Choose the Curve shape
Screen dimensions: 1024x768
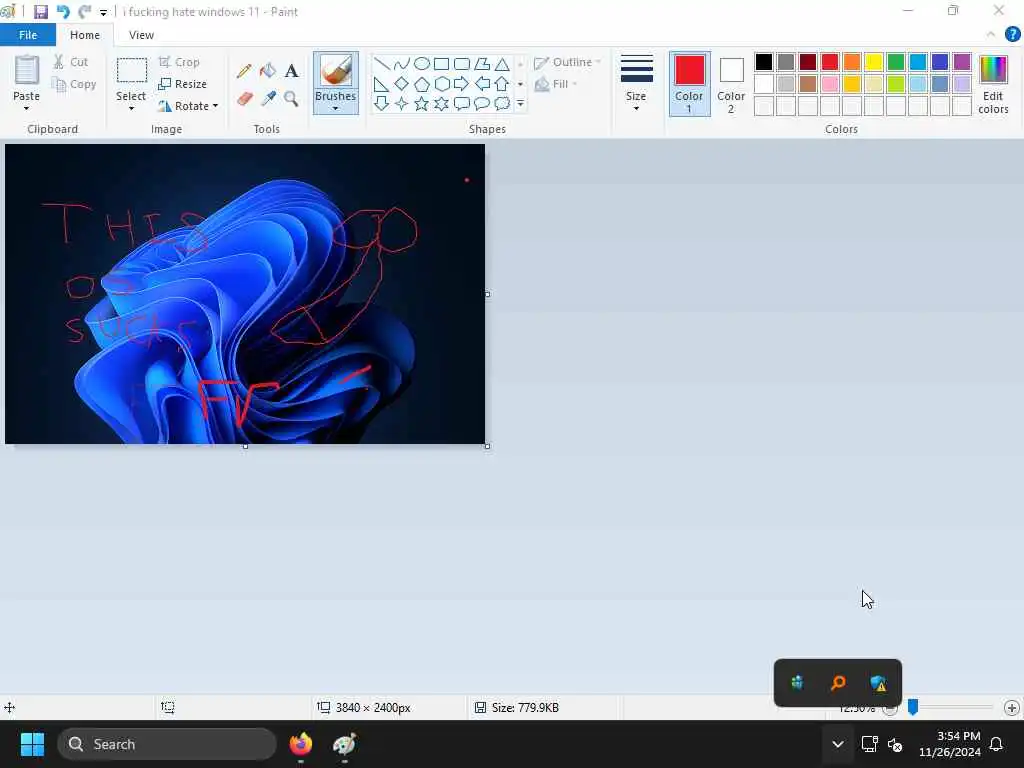pyautogui.click(x=402, y=63)
